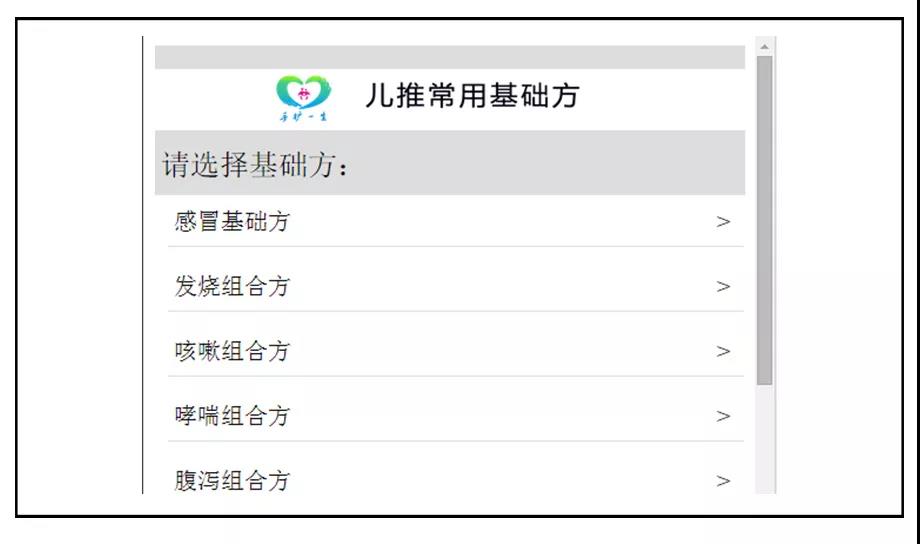The image size is (920, 544).
Task: Select the 感冒基础方 list entry
Action: tap(456, 221)
